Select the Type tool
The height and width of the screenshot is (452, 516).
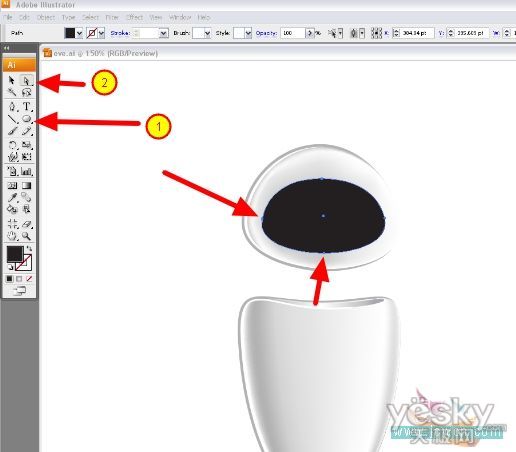[x=26, y=106]
